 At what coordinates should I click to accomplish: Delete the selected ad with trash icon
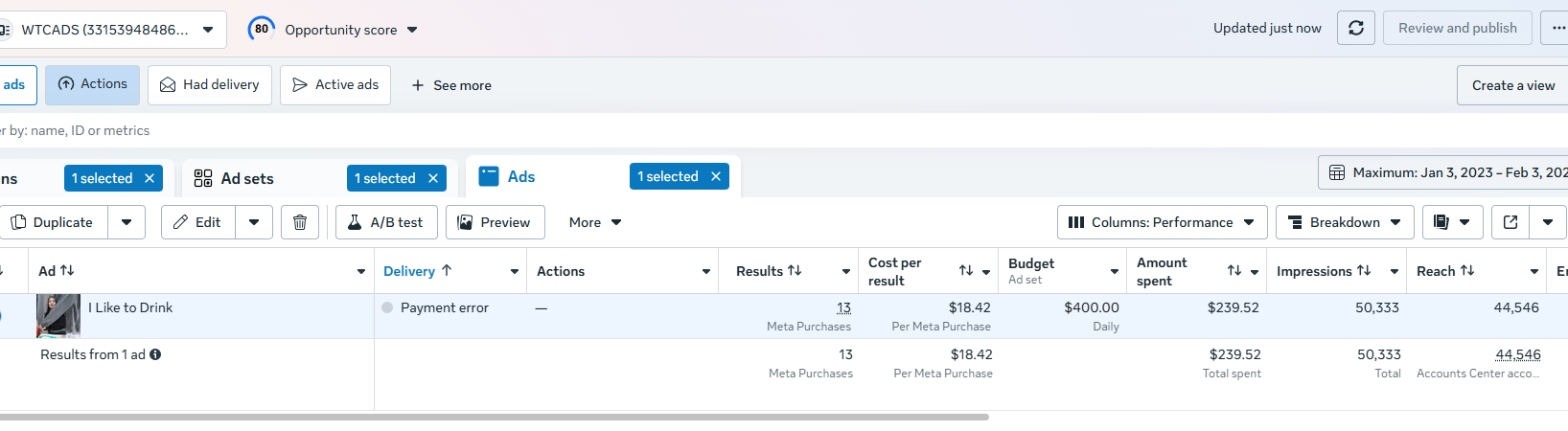click(x=300, y=222)
